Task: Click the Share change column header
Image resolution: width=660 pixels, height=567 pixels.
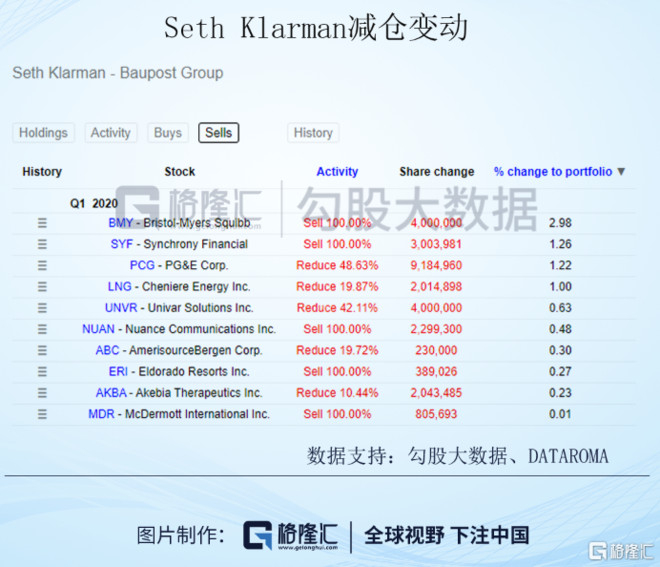Action: [436, 171]
